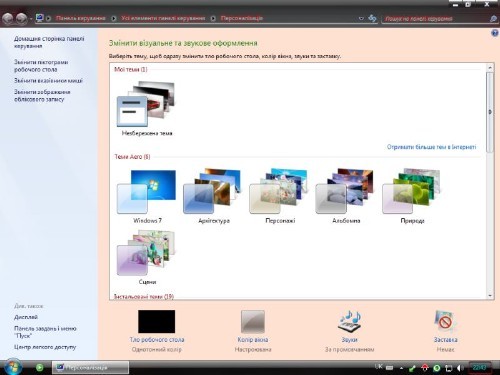Click the help question mark icon
The height and width of the screenshot is (375, 500).
[x=495, y=33]
